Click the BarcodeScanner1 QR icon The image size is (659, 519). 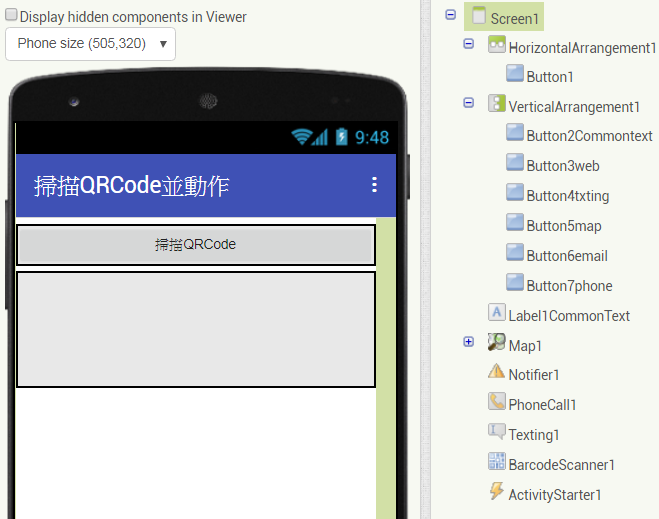click(496, 461)
